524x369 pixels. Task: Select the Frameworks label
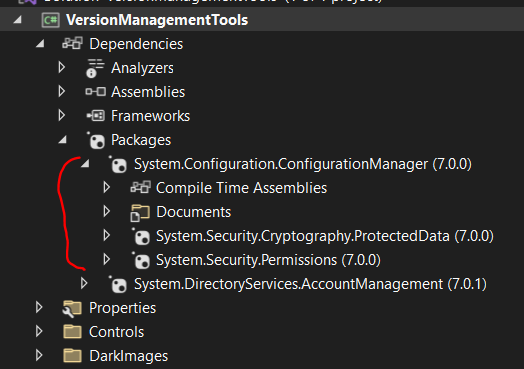point(150,116)
